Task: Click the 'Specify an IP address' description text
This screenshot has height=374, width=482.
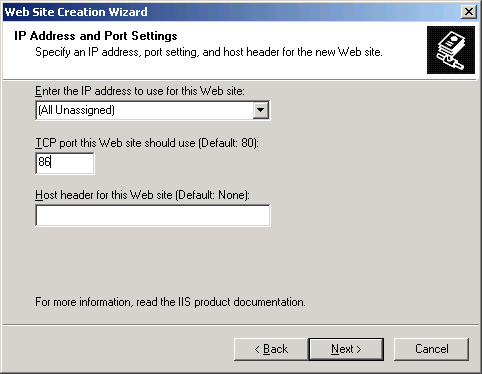Action: 209,52
